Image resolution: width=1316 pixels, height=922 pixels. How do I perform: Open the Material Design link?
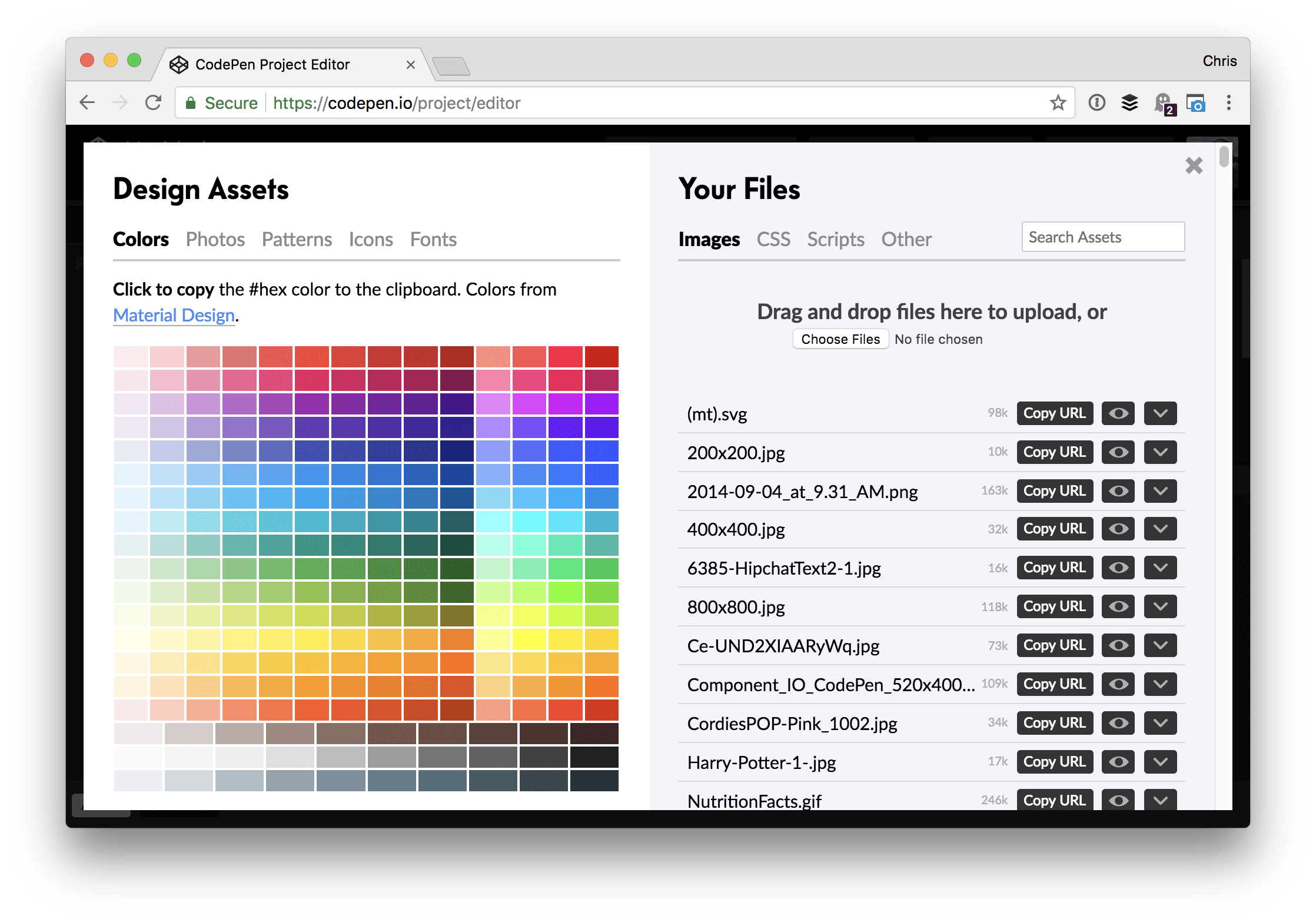click(173, 315)
